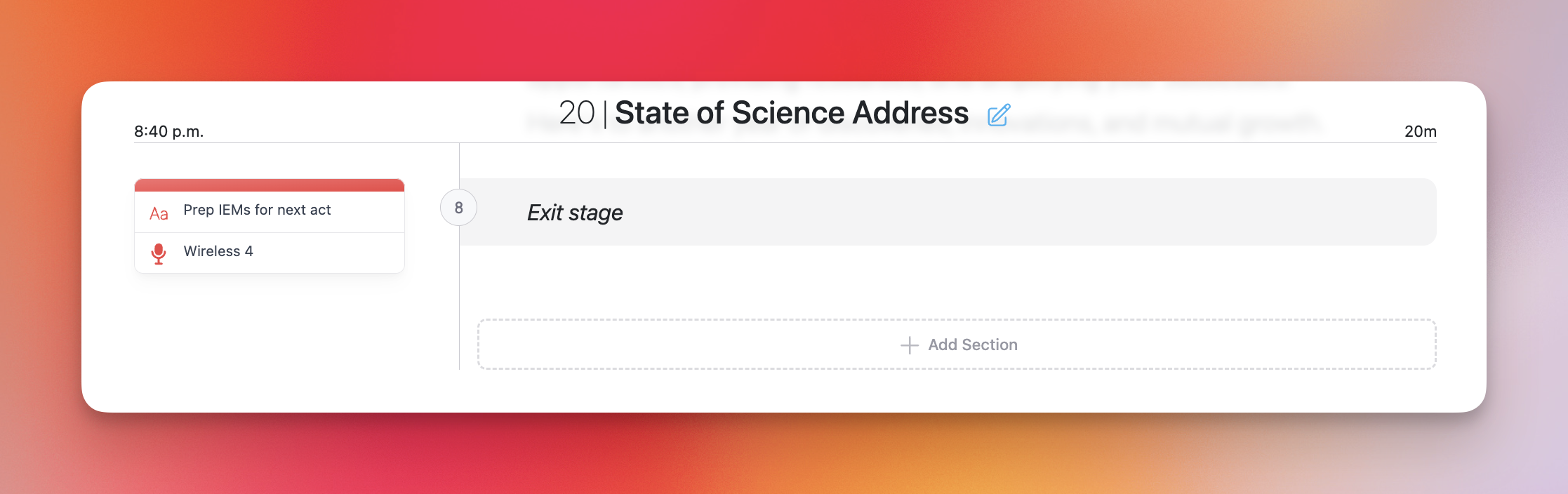Click the 8:40 p.m. start time

pyautogui.click(x=169, y=132)
